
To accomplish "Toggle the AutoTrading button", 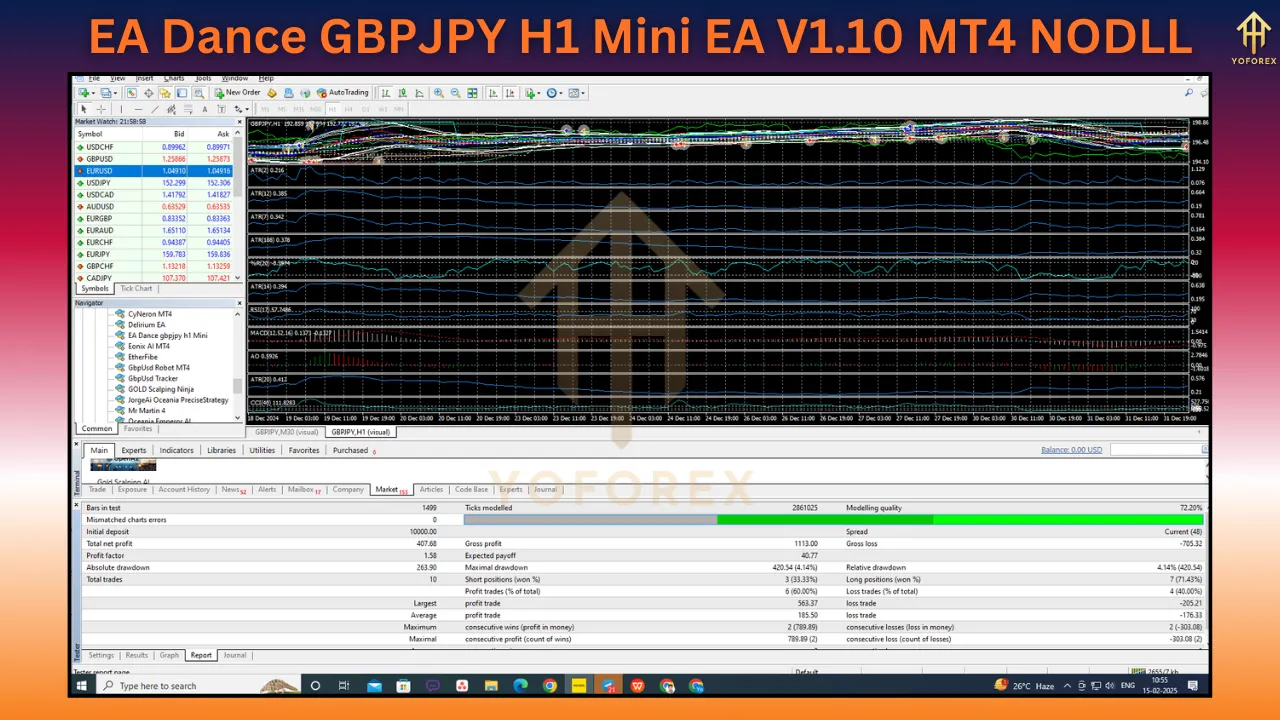I will [342, 92].
